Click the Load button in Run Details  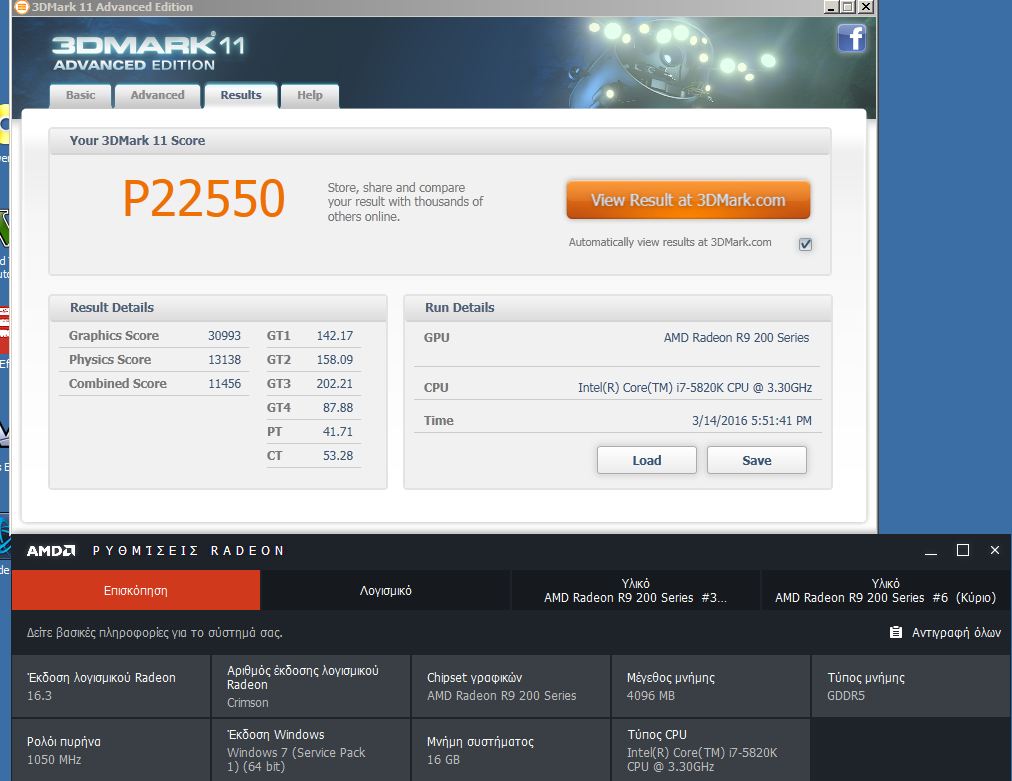(x=647, y=460)
